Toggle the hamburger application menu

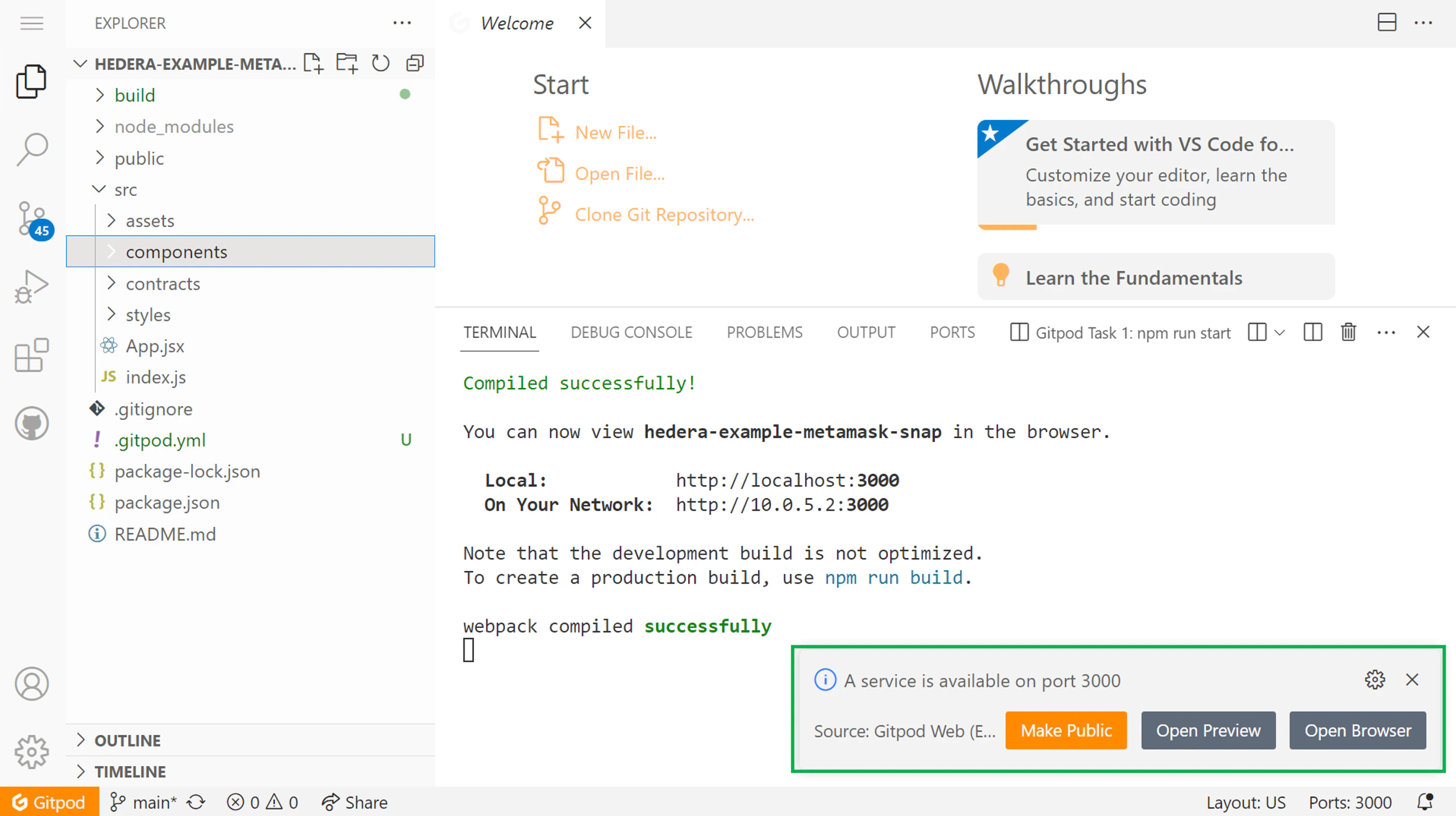(32, 23)
